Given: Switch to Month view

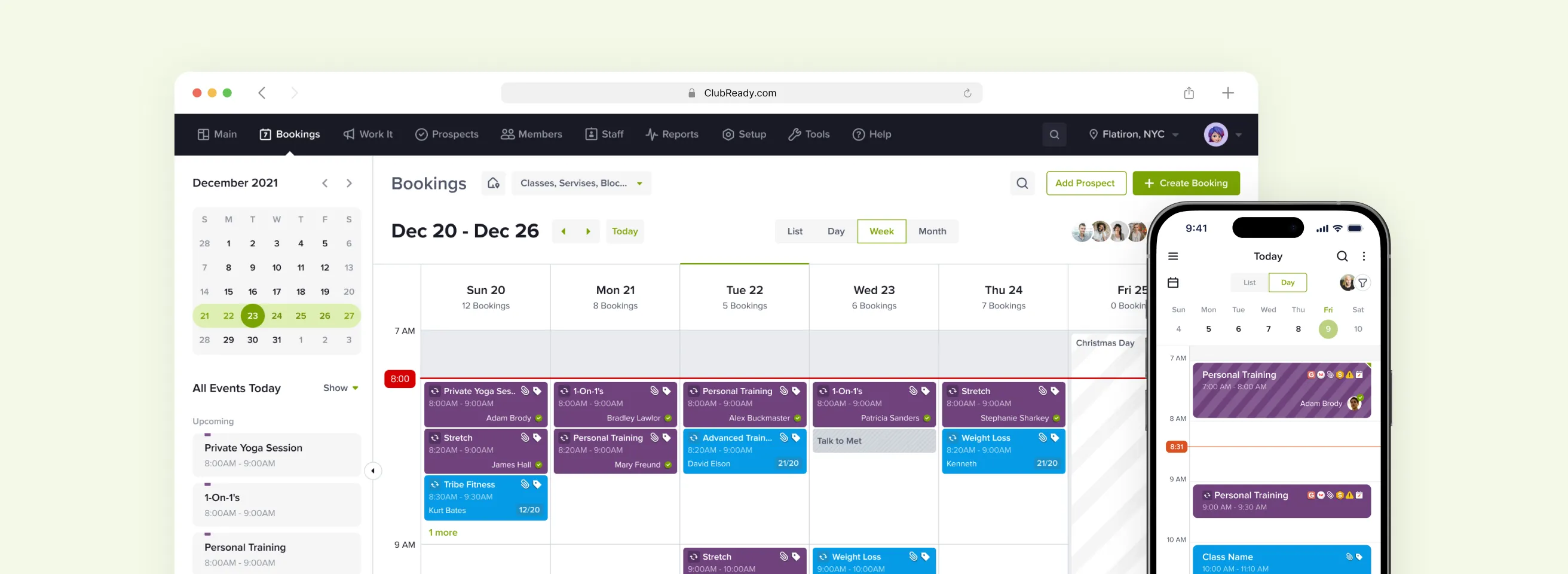Looking at the screenshot, I should point(932,231).
